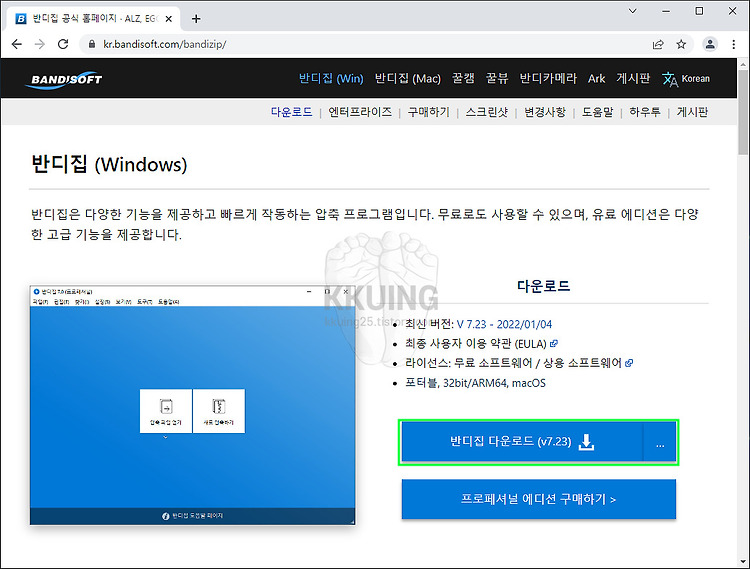Select 구매하기 submenu tab

click(x=429, y=112)
